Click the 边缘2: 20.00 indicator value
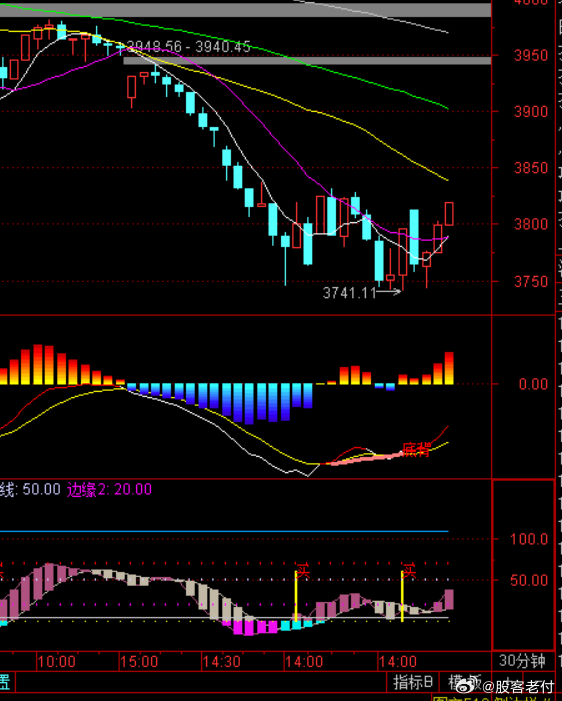This screenshot has height=701, width=562. tap(109, 490)
